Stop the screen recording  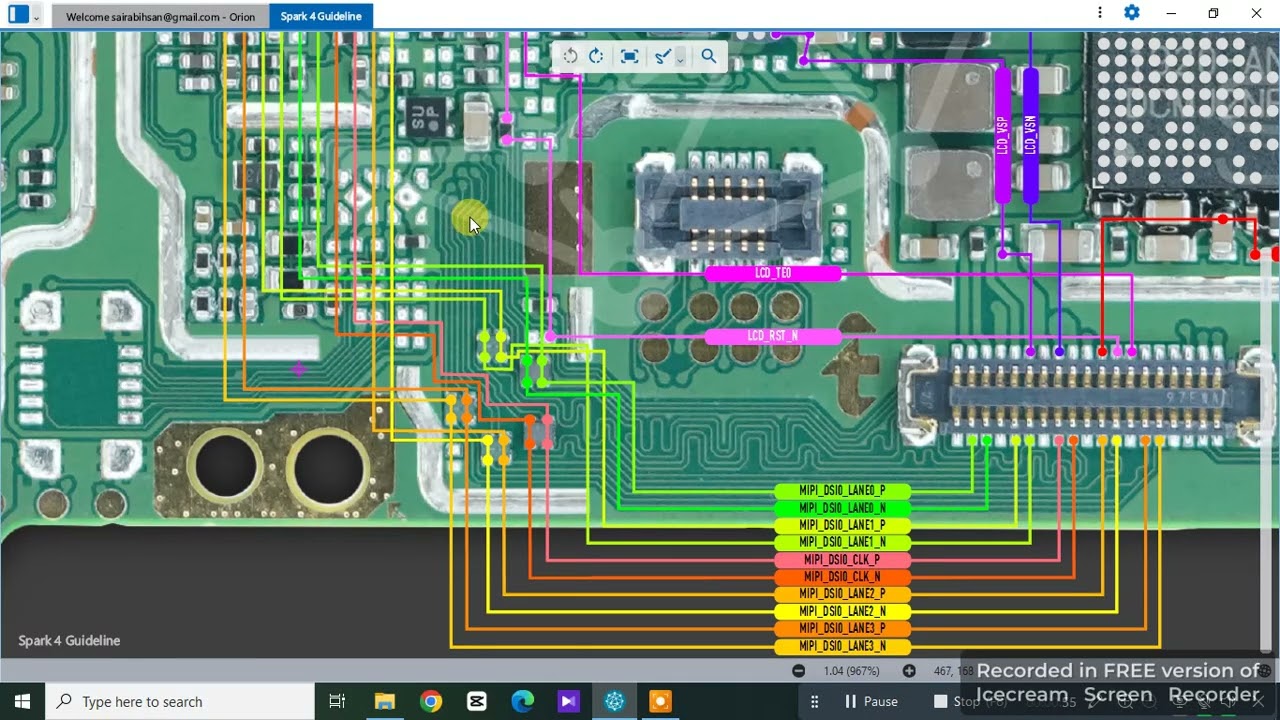coord(957,702)
